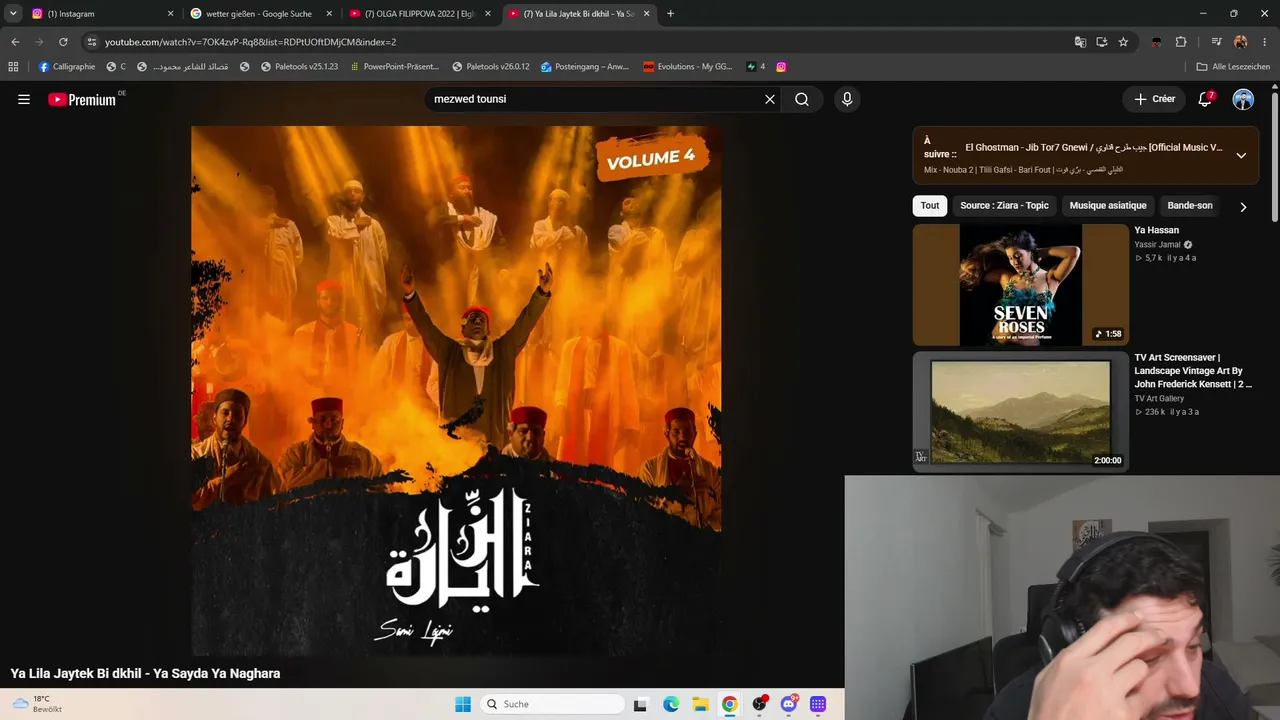
Task: Reload the YouTube page
Action: pos(63,42)
